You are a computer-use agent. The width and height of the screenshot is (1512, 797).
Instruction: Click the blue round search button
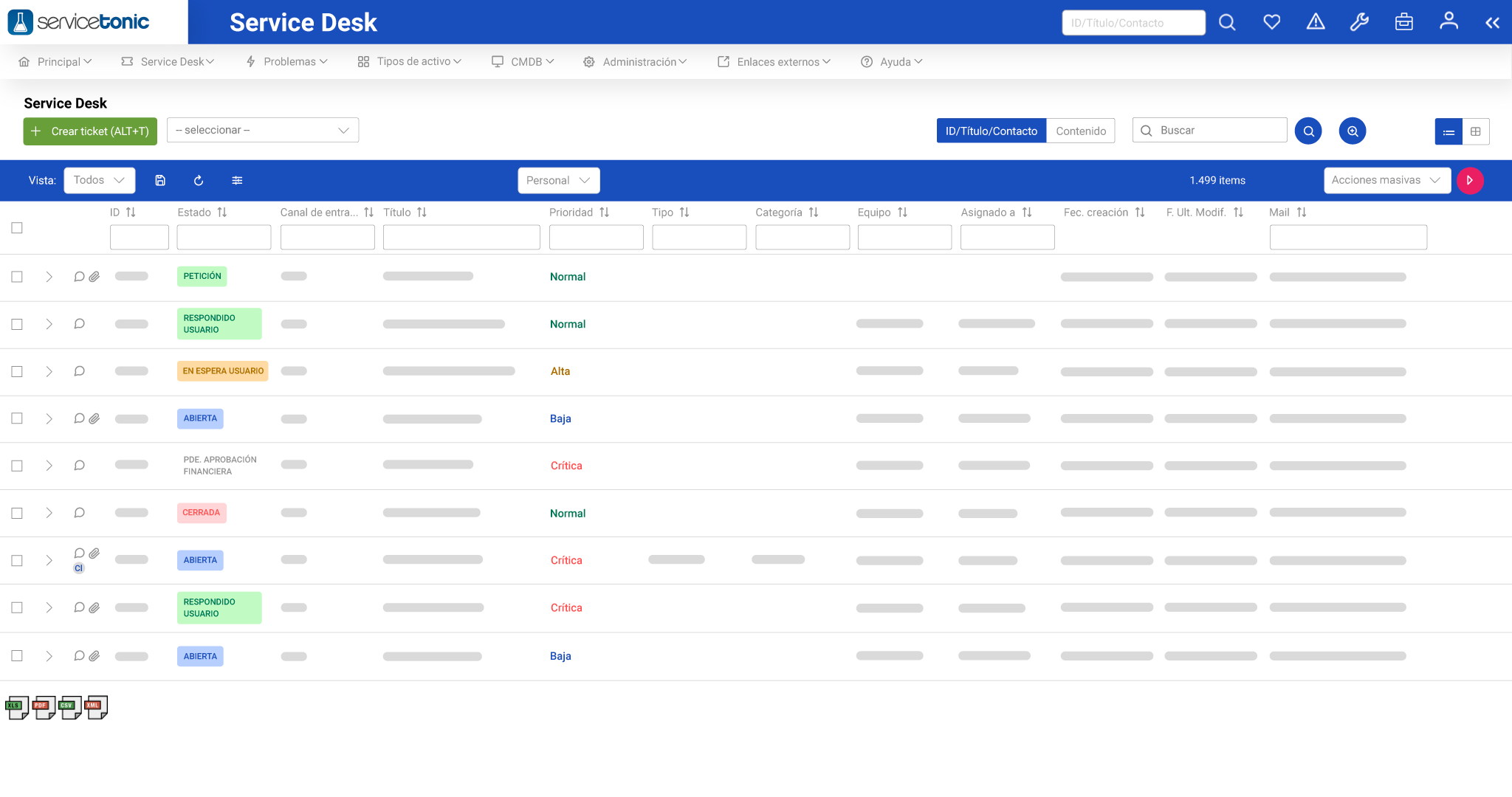tap(1308, 131)
